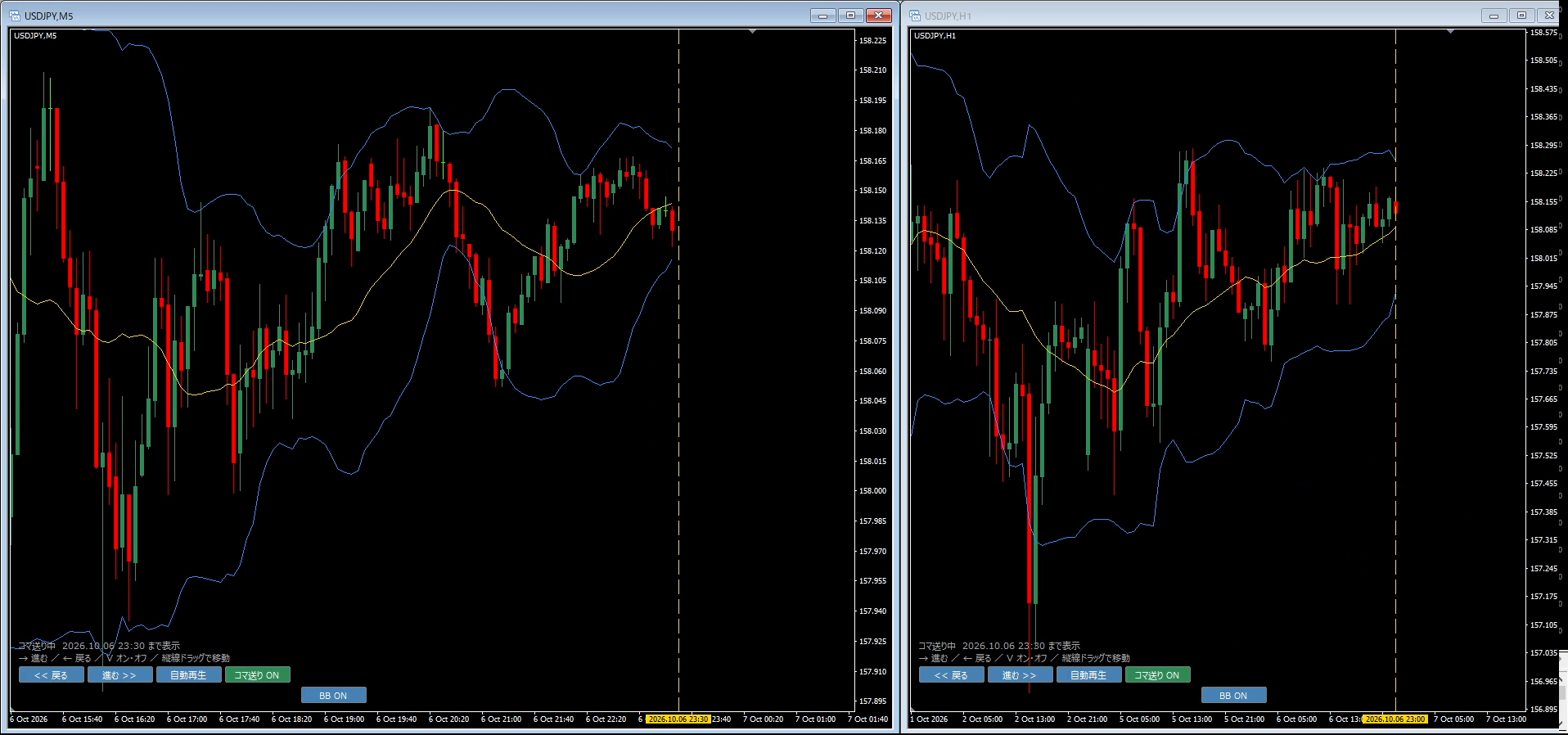This screenshot has height=735, width=1568.
Task: Toggle BB ON in the H1 chart
Action: point(1233,696)
